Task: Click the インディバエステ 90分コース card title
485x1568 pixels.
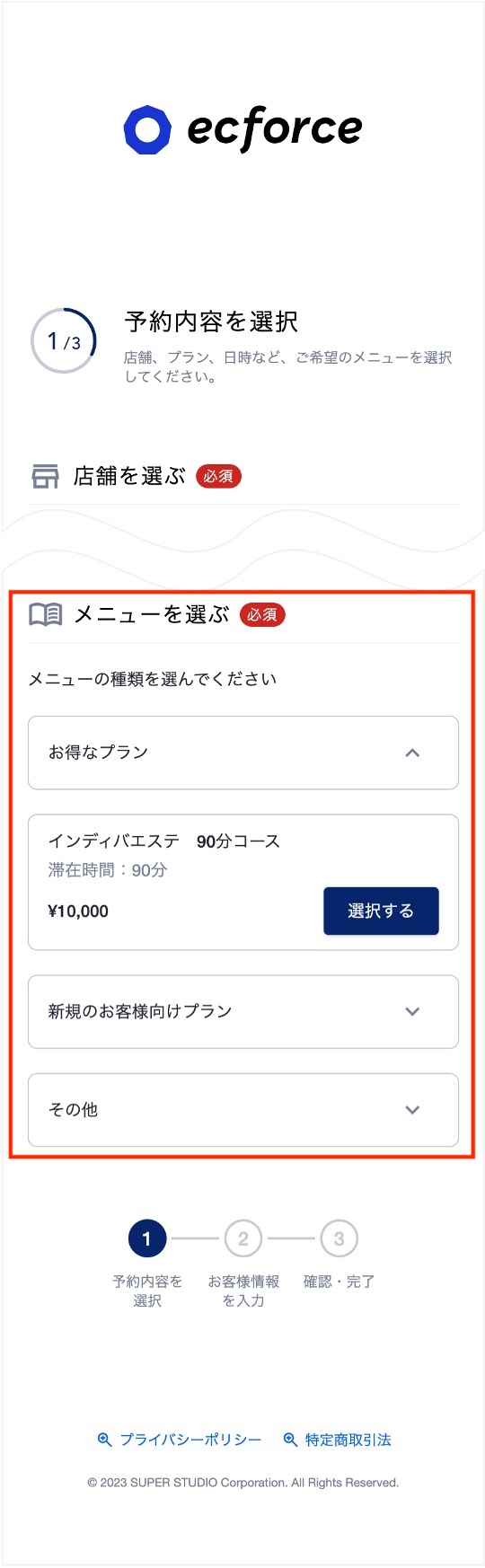Action: 163,841
